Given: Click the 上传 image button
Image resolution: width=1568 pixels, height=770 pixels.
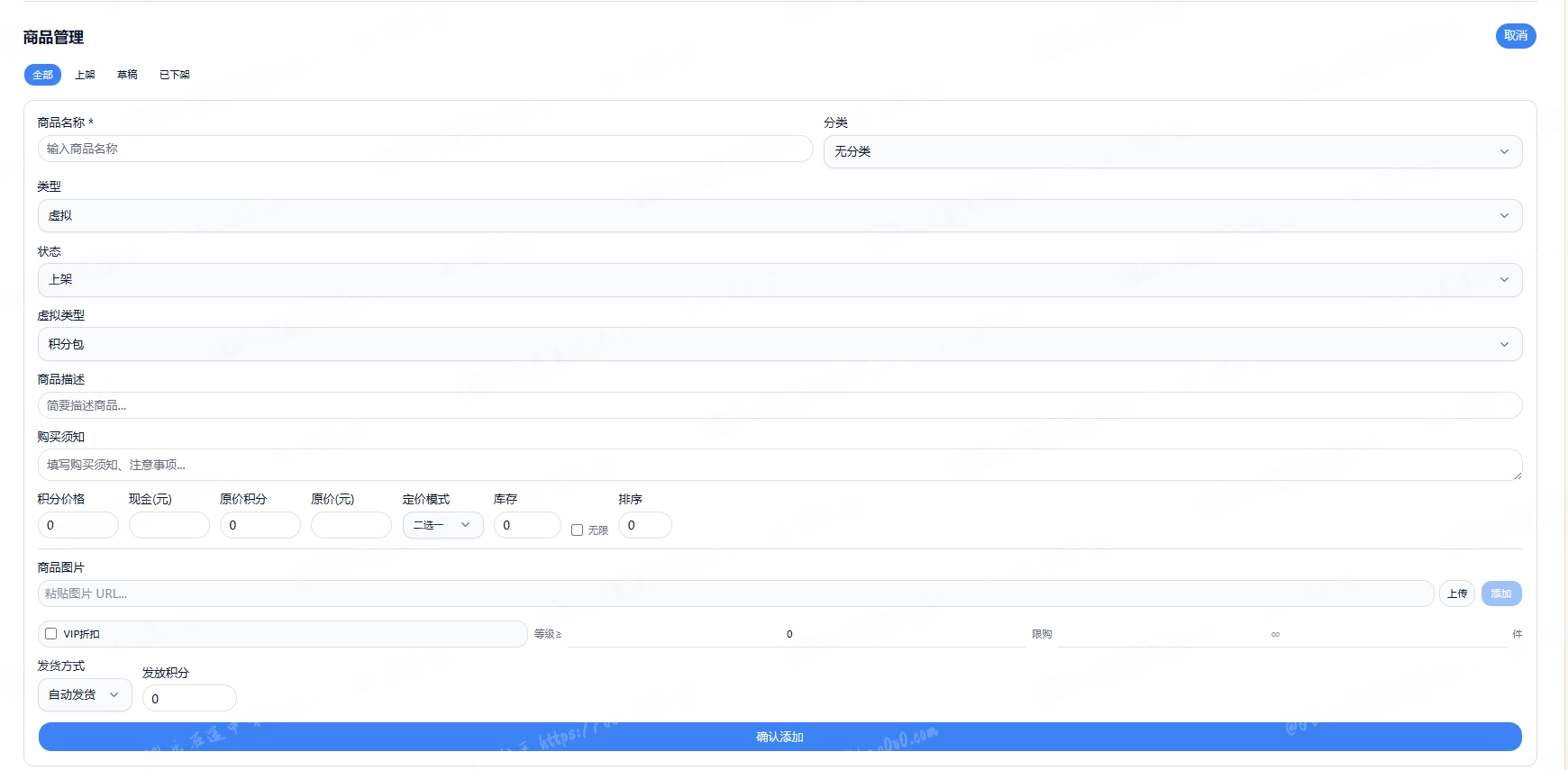Looking at the screenshot, I should 1457,593.
